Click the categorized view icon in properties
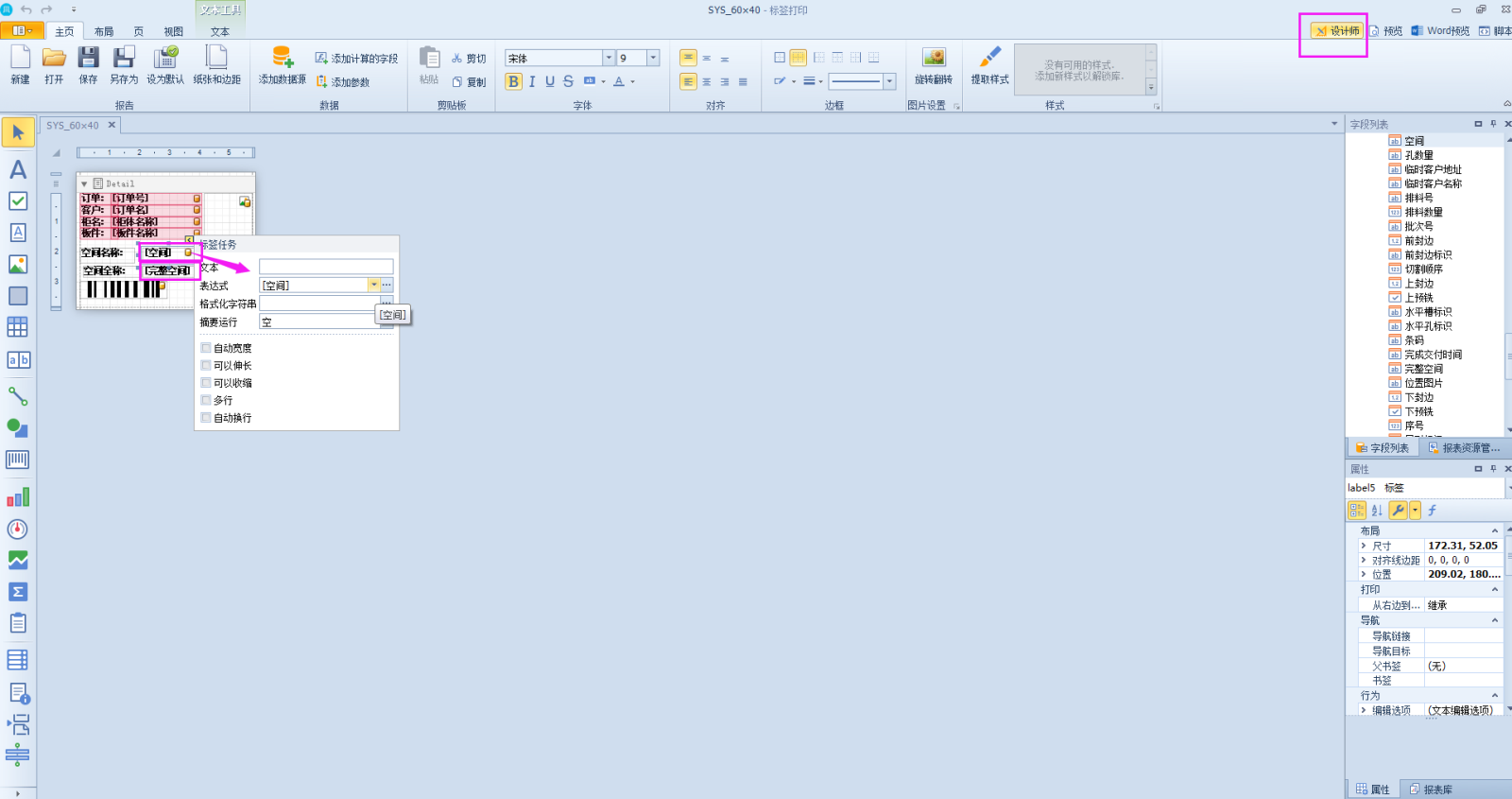The image size is (1512, 799). (1357, 511)
